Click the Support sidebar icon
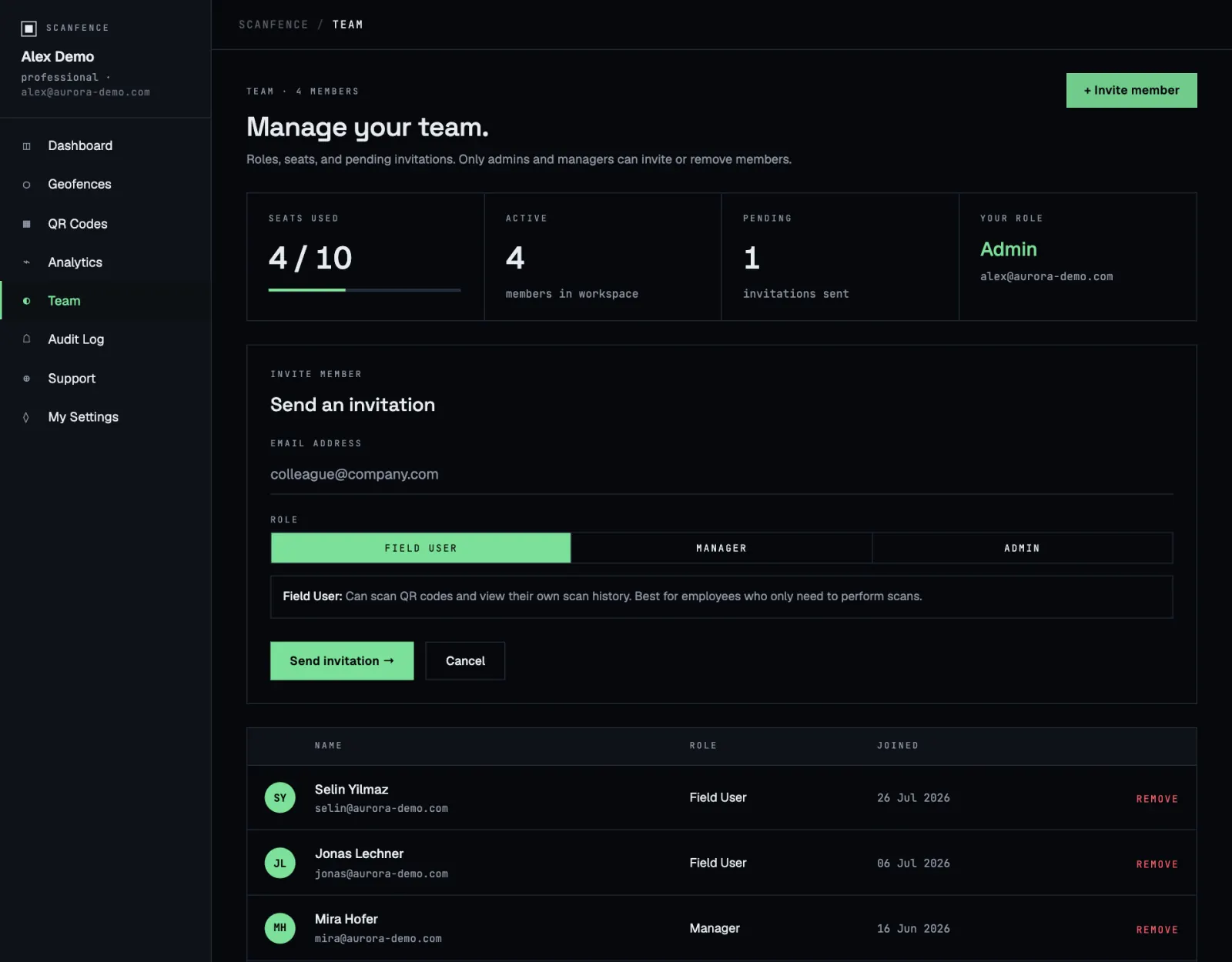Screen dimensions: 1232x962 tap(27, 379)
